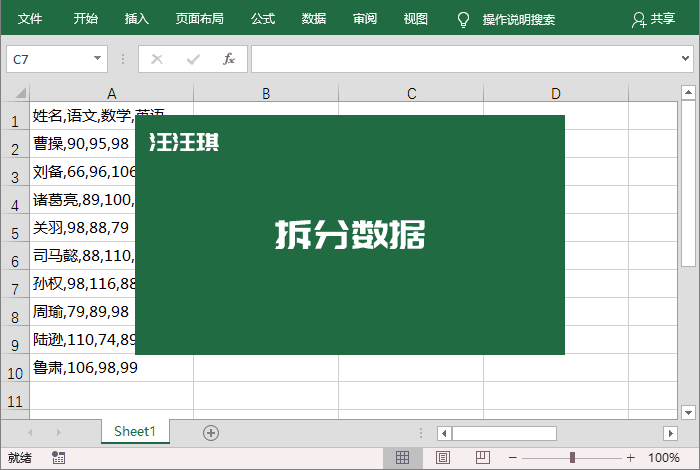Click the zoom slider handle

(572, 458)
